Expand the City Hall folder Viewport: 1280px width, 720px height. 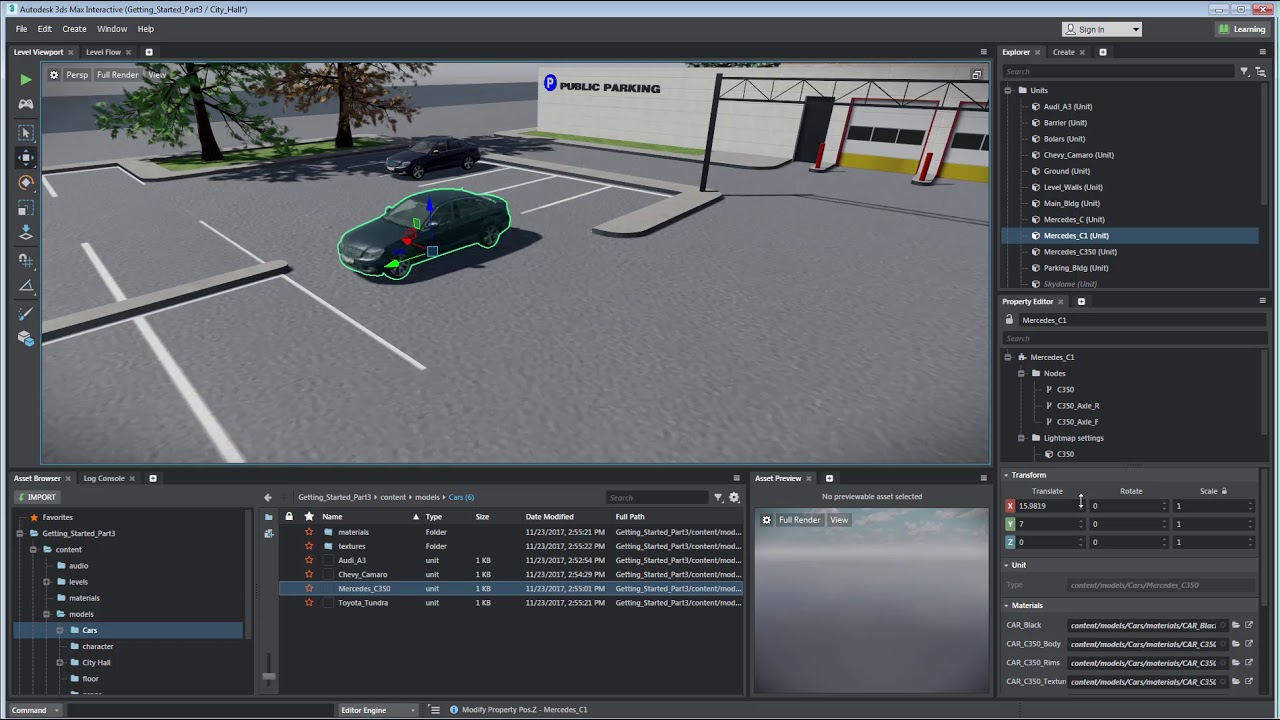point(60,662)
